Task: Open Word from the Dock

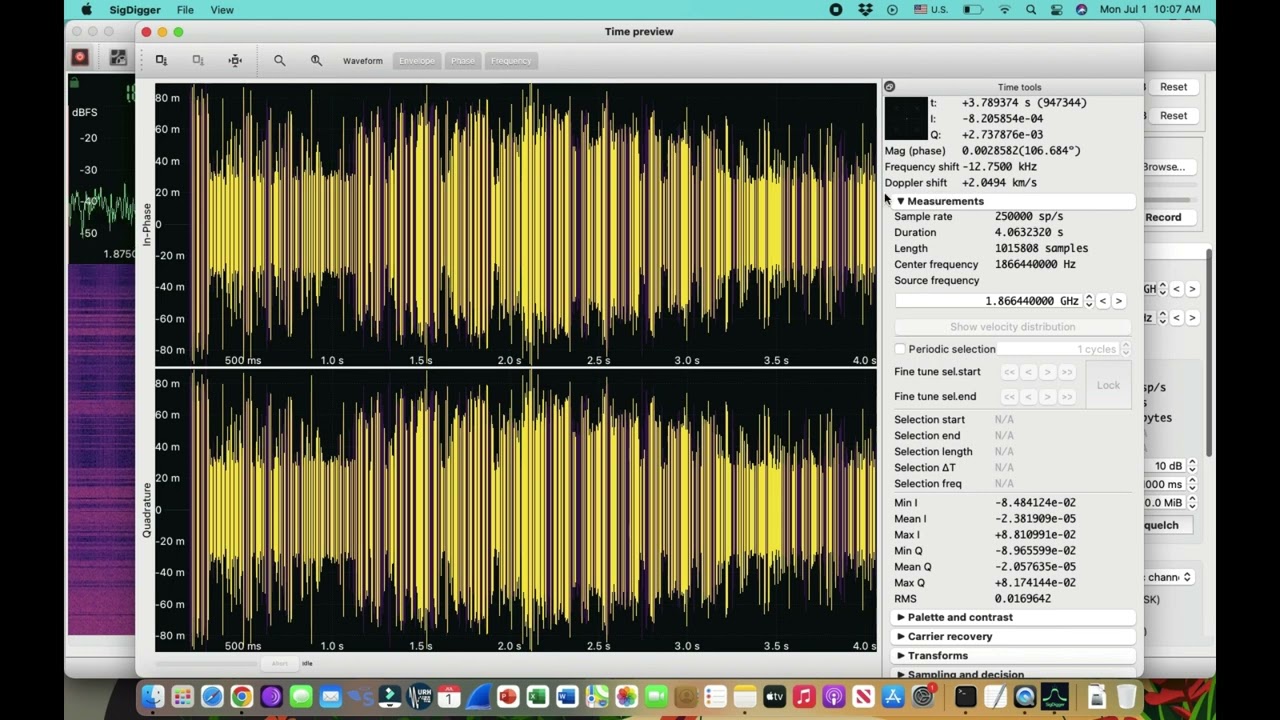Action: tap(567, 696)
